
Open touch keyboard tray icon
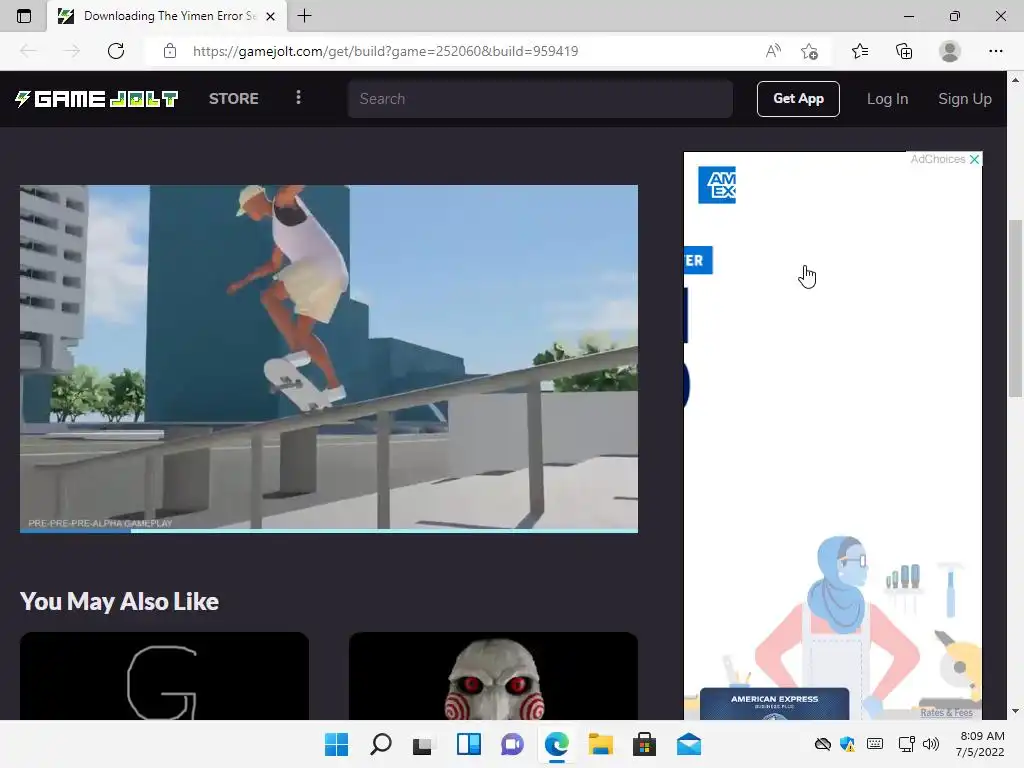coord(874,744)
